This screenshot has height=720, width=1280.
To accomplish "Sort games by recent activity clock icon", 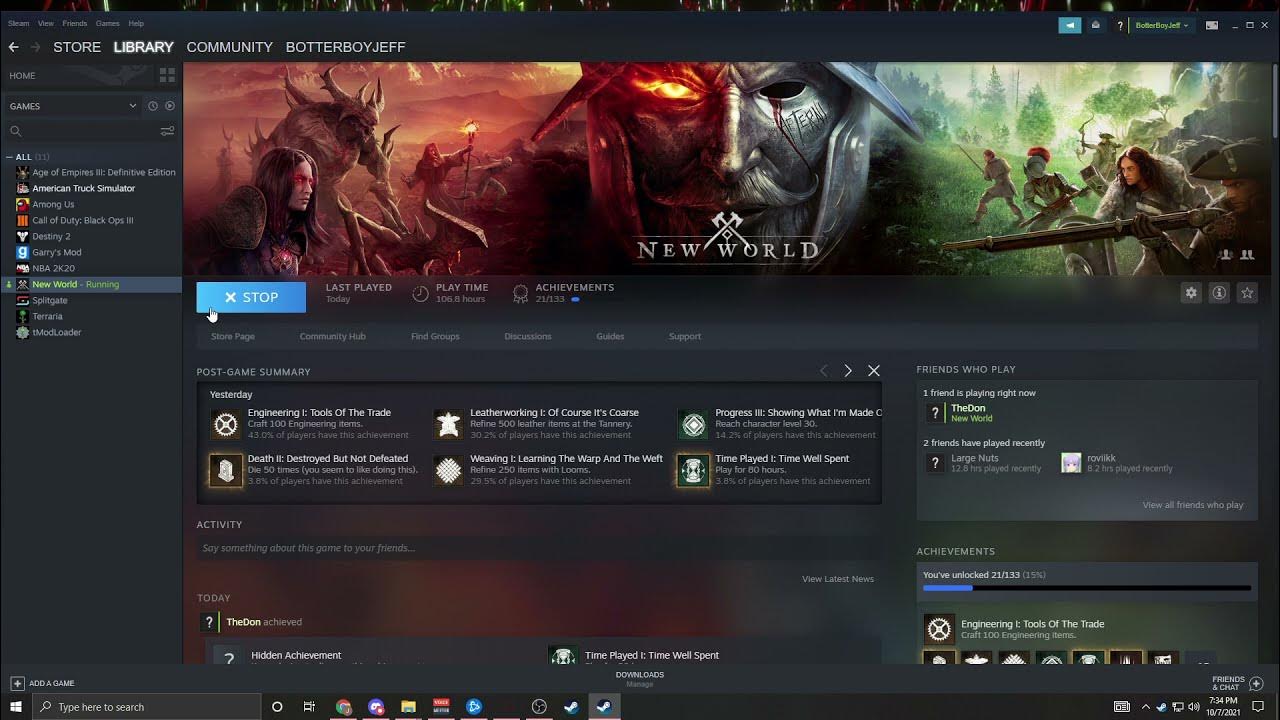I will 153,106.
